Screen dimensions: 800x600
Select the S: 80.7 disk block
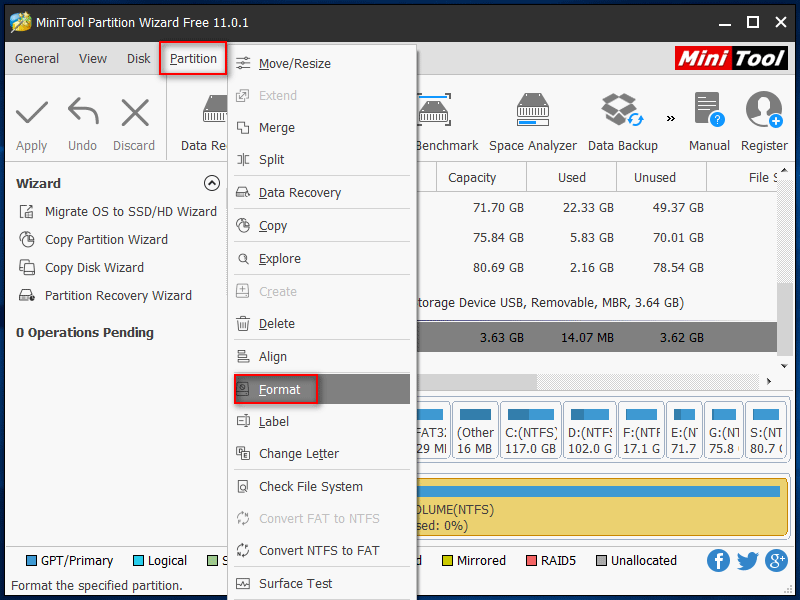point(765,431)
